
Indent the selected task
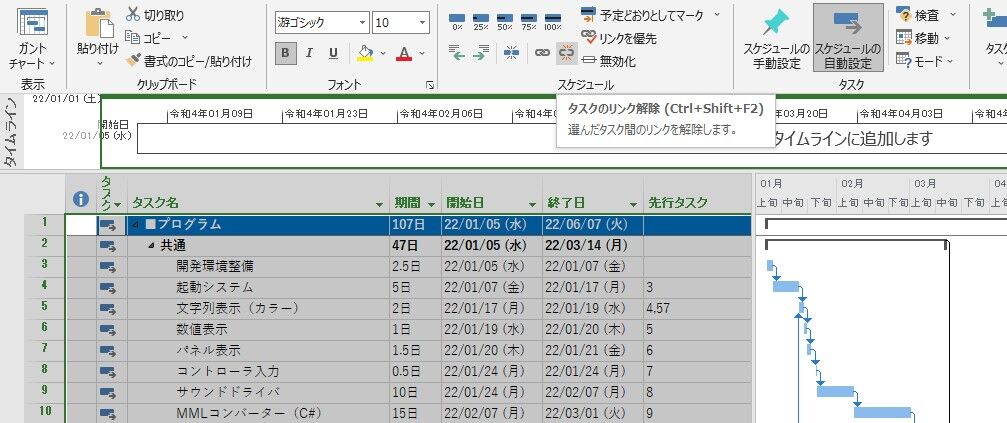tap(480, 53)
